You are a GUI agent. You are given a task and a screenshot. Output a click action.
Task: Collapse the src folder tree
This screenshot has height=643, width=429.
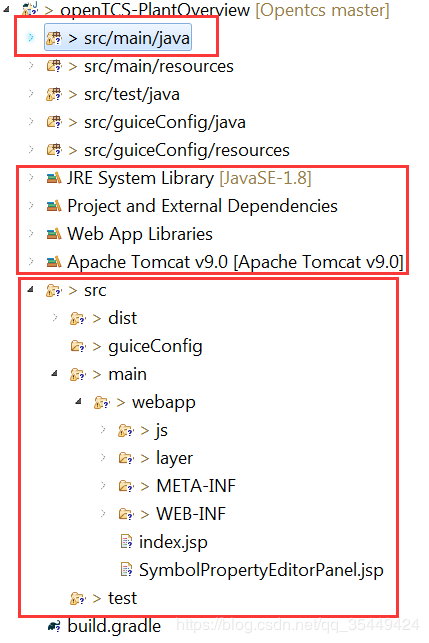click(x=30, y=290)
